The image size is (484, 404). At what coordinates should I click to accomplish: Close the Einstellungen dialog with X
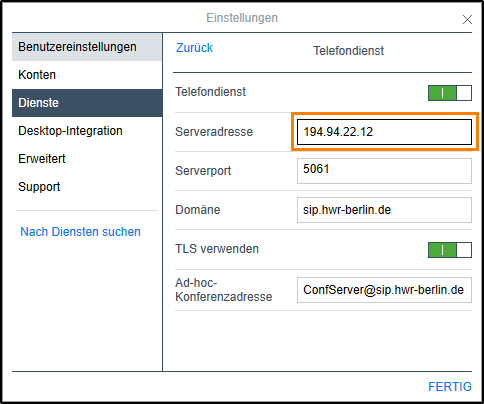pos(467,20)
